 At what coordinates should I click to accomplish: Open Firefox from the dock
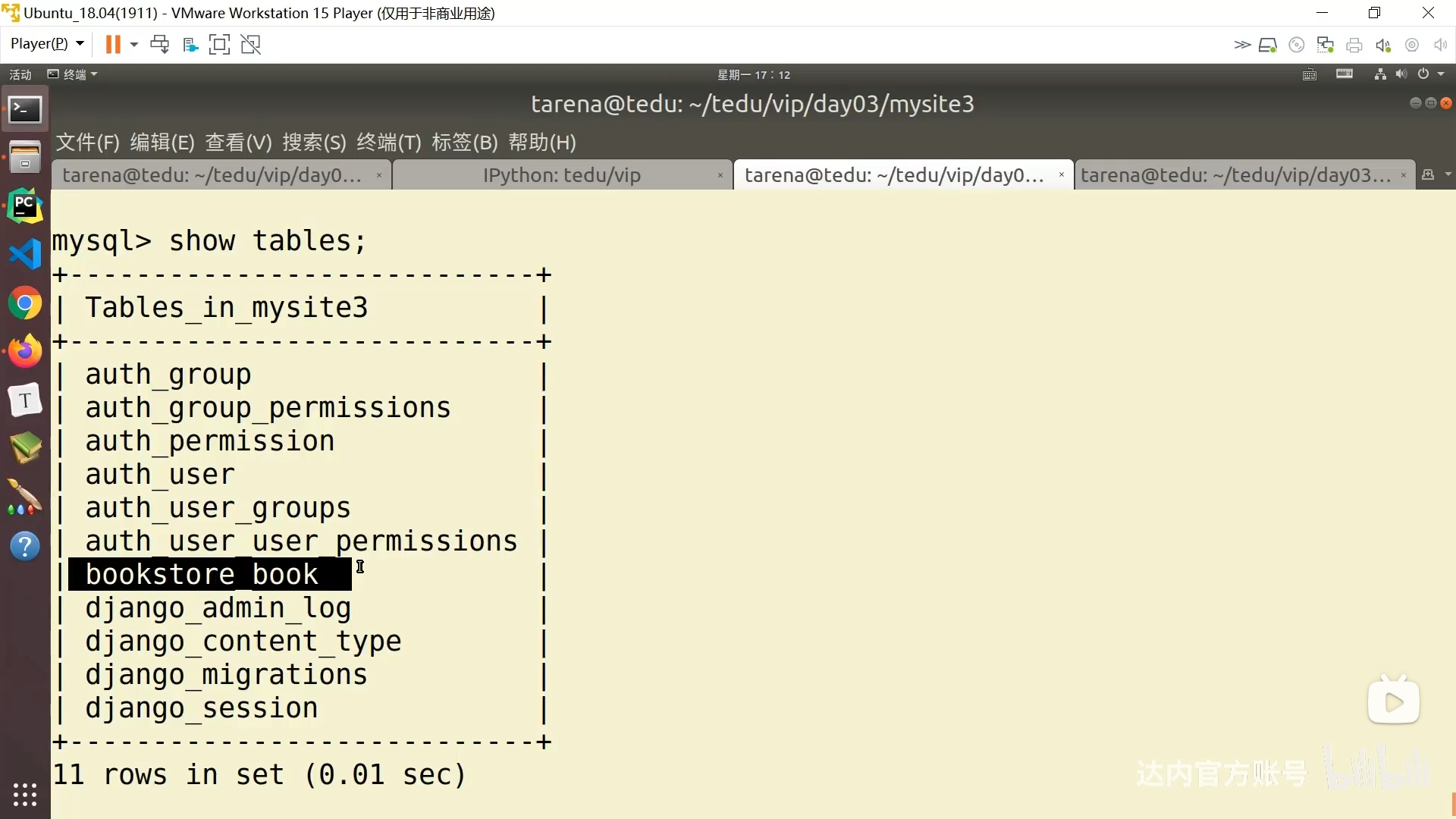25,352
